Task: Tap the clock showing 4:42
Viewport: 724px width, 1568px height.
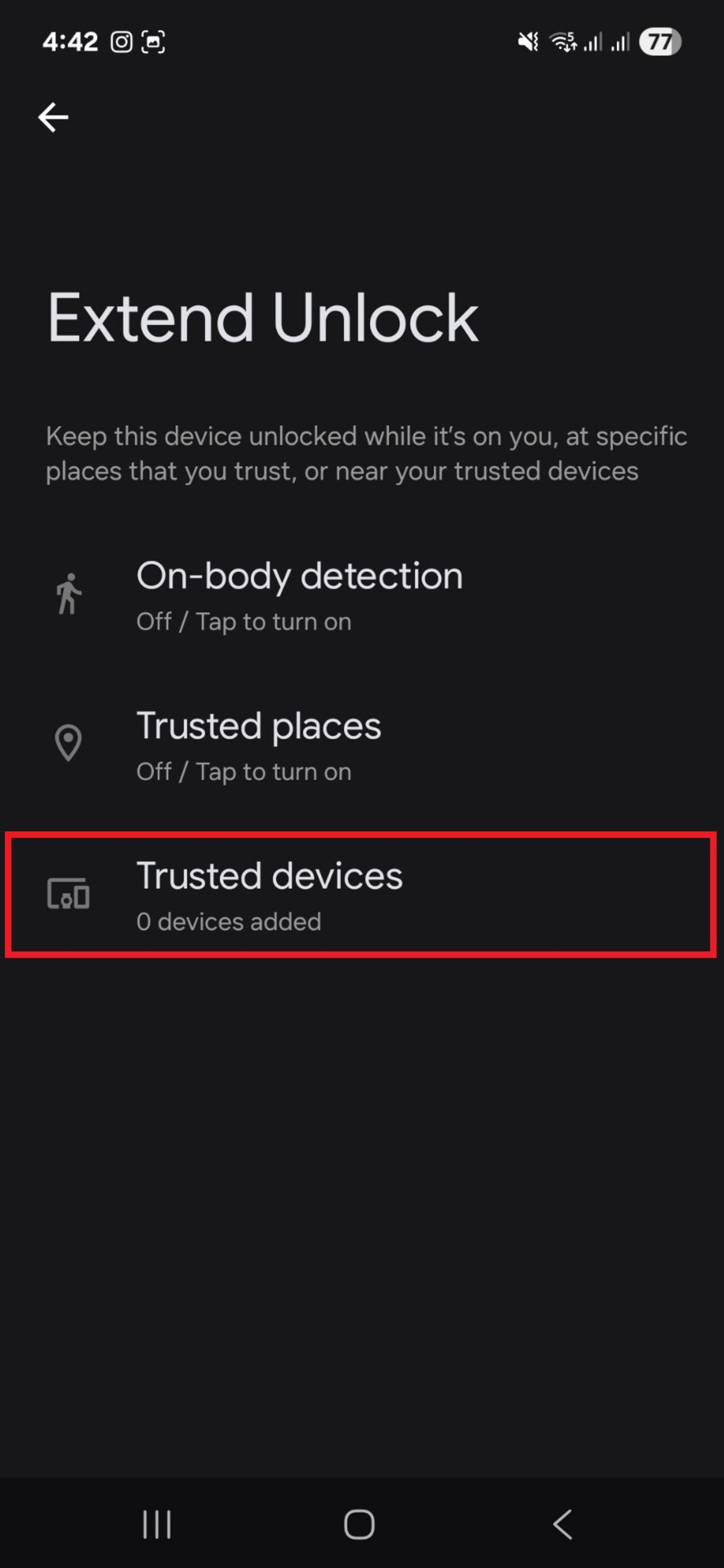Action: point(70,42)
